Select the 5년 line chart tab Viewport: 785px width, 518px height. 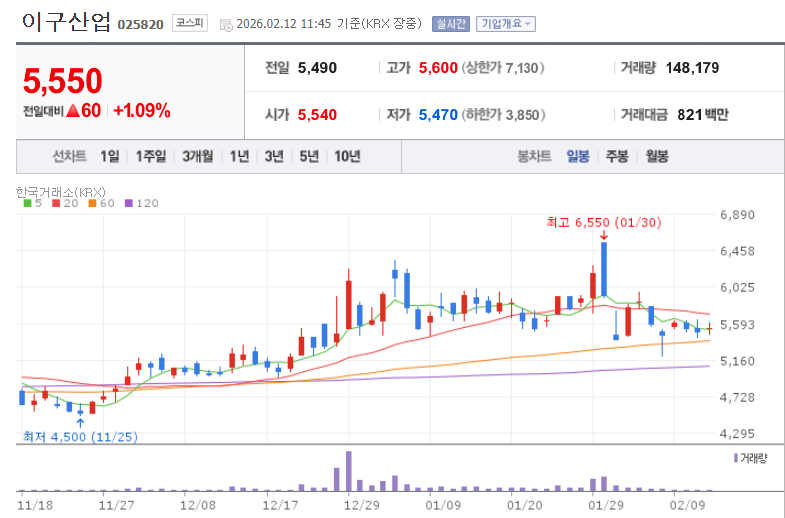[309, 156]
